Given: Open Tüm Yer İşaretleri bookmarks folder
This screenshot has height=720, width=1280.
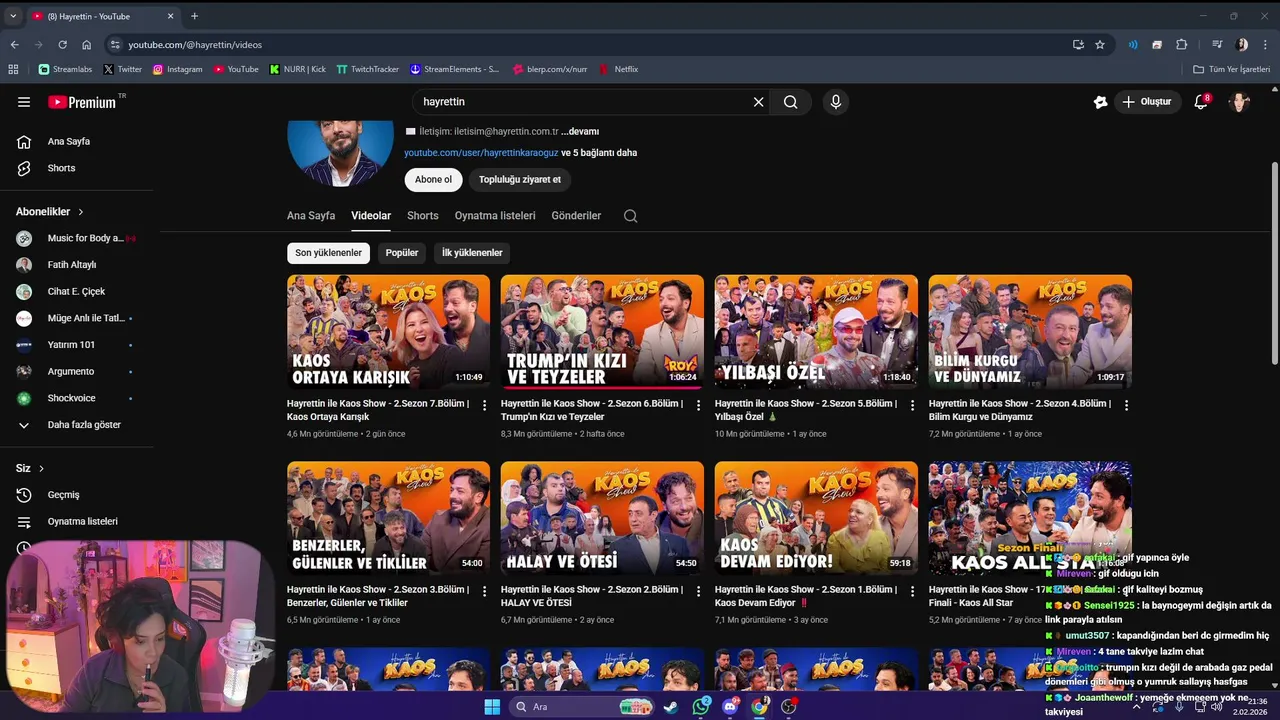Looking at the screenshot, I should tap(1232, 69).
